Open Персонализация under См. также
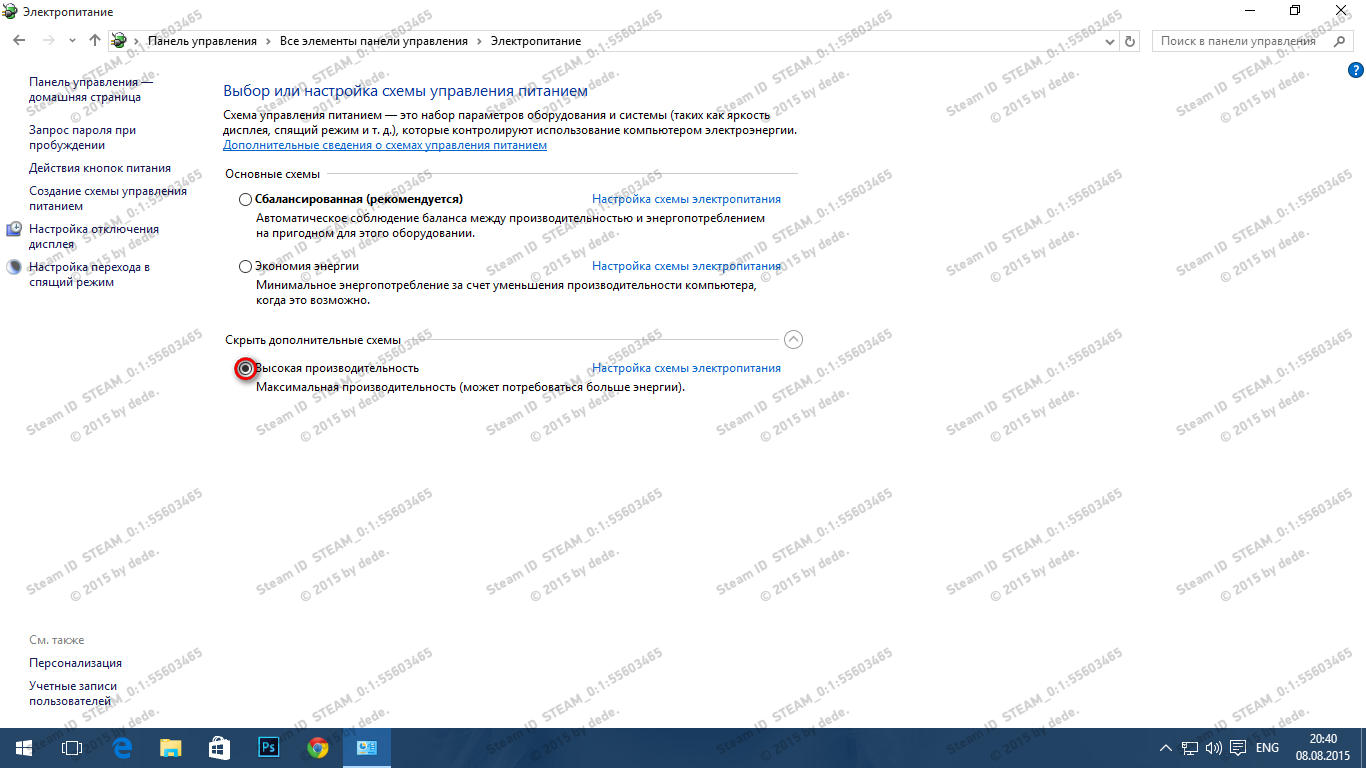 tap(75, 663)
